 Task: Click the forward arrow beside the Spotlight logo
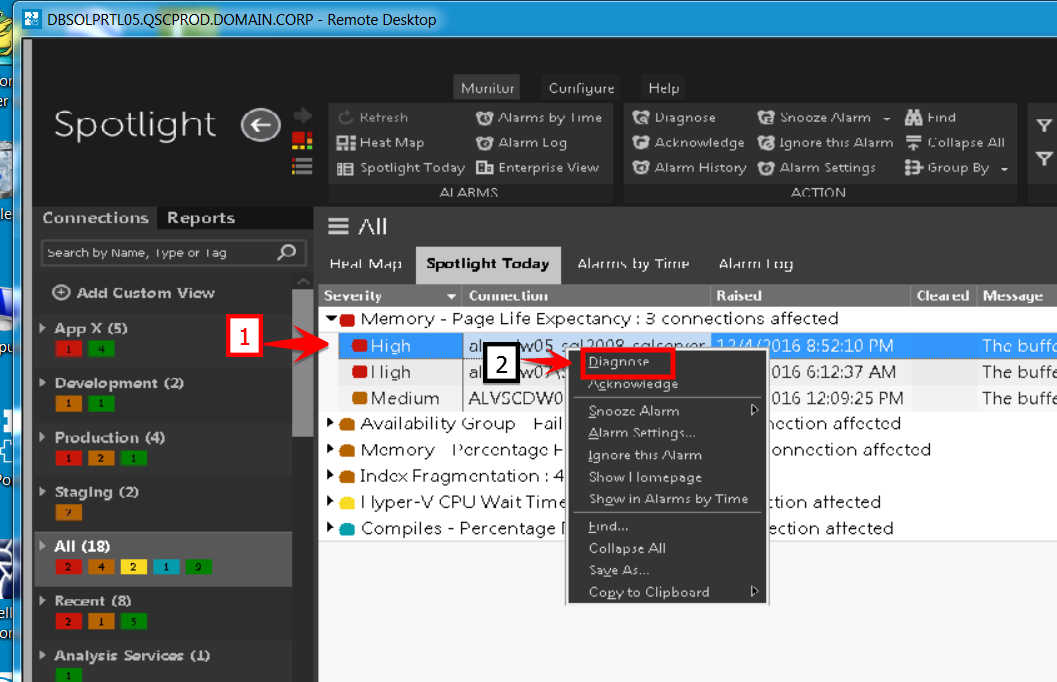pyautogui.click(x=303, y=115)
